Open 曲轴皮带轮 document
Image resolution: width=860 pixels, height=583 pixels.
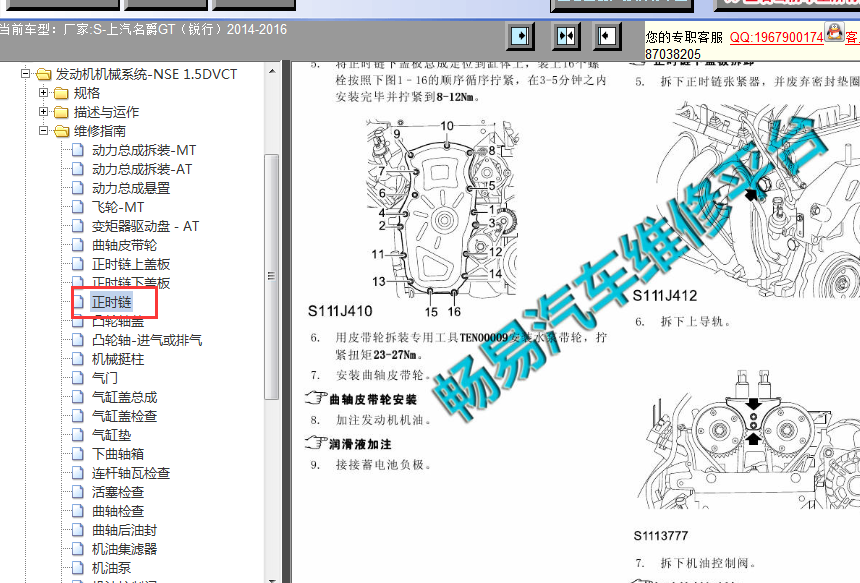click(x=125, y=245)
